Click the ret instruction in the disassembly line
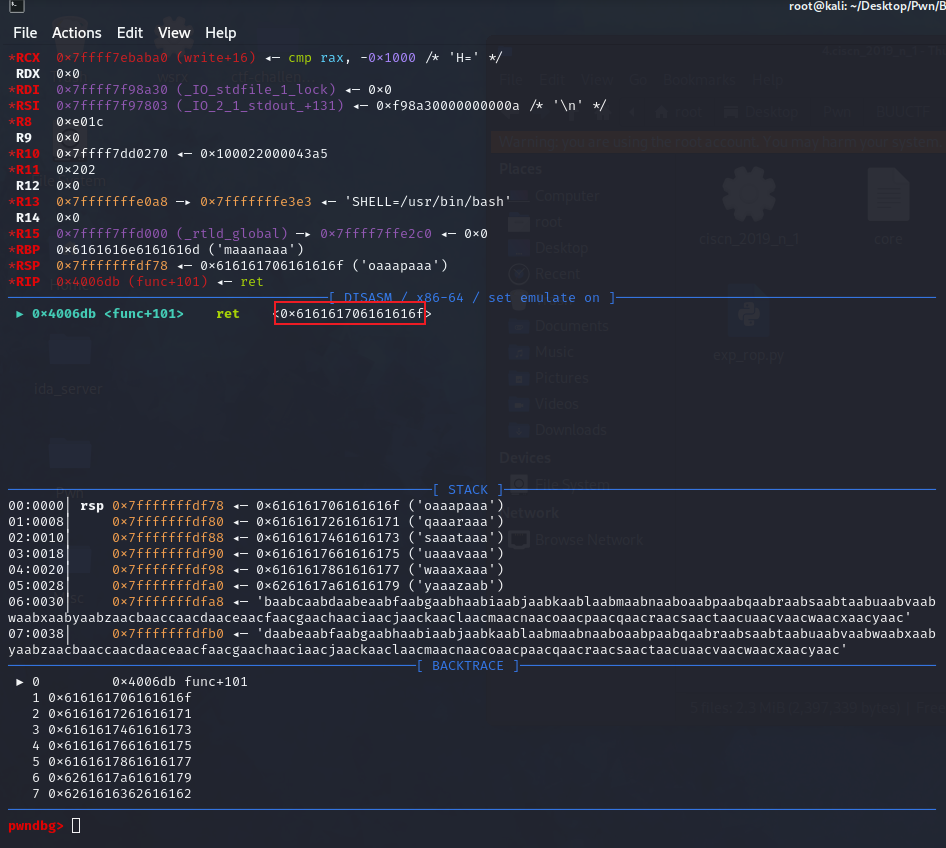This screenshot has height=848, width=946. (227, 314)
